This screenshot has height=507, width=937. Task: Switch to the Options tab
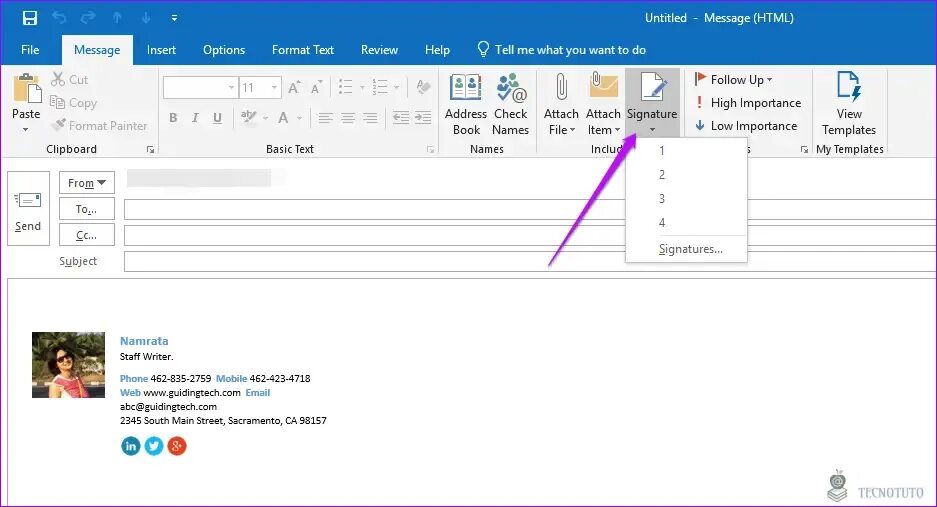(x=224, y=50)
